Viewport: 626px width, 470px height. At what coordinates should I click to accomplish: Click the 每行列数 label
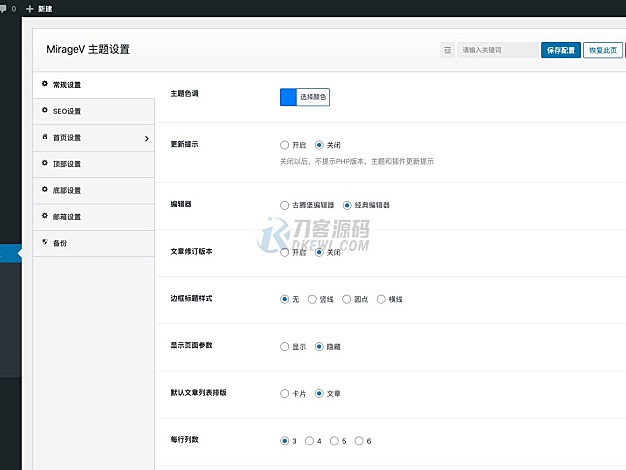[x=184, y=440]
